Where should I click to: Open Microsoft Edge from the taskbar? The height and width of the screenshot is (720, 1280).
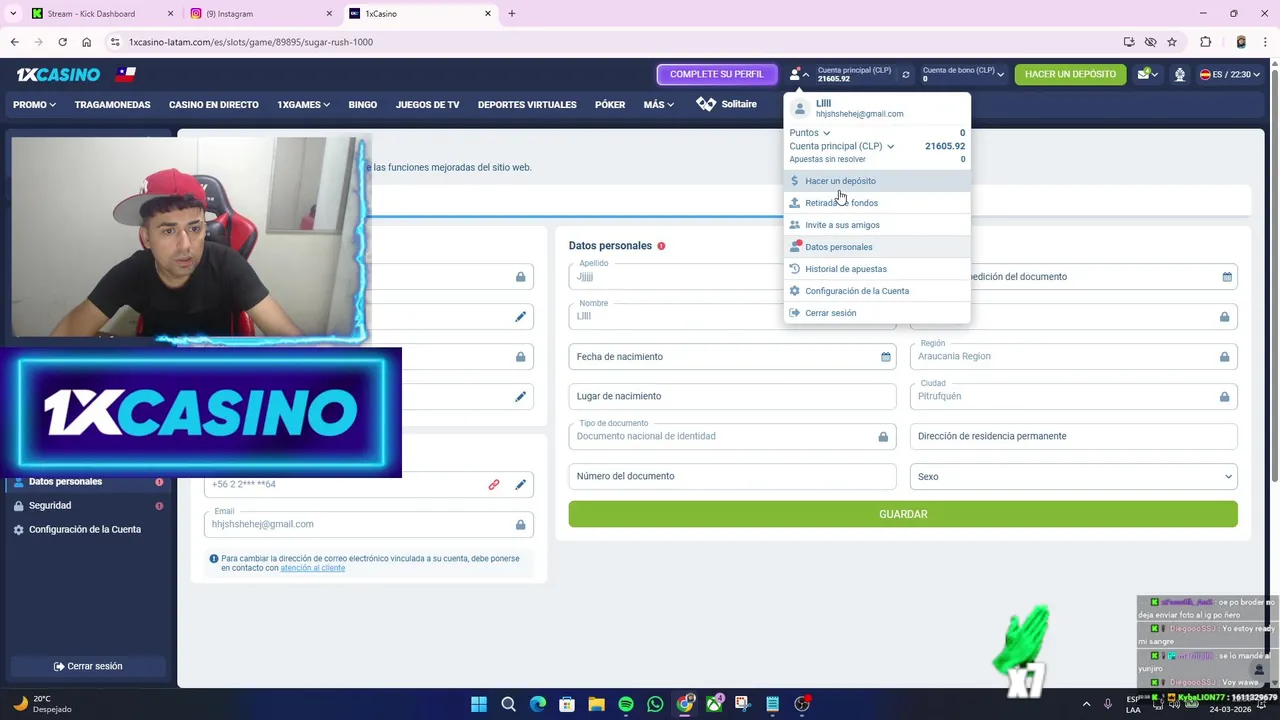(538, 704)
